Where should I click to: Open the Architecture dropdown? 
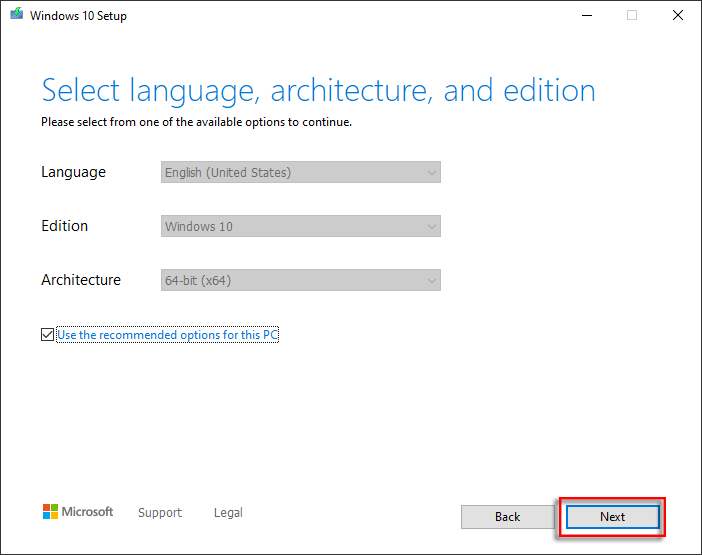(x=301, y=280)
